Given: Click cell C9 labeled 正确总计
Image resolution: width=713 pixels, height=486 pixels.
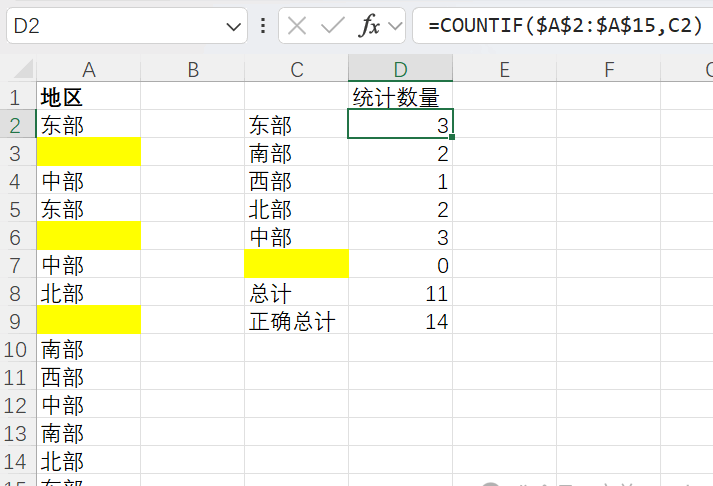Looking at the screenshot, I should pos(296,321).
